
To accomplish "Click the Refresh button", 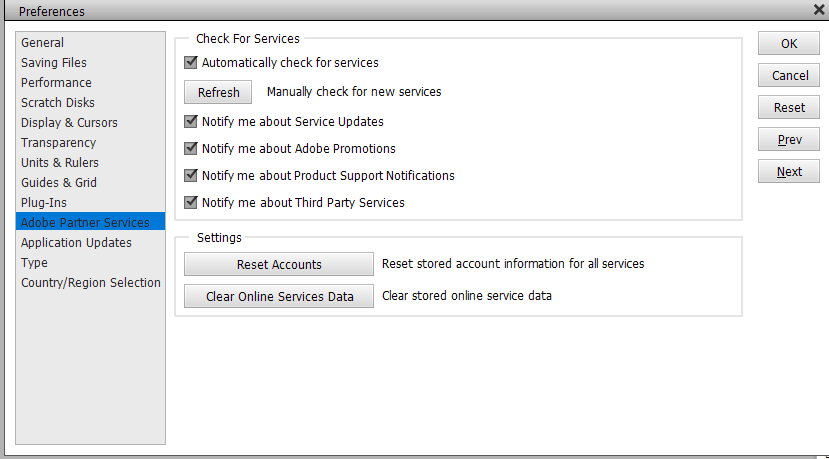I will click(x=218, y=92).
